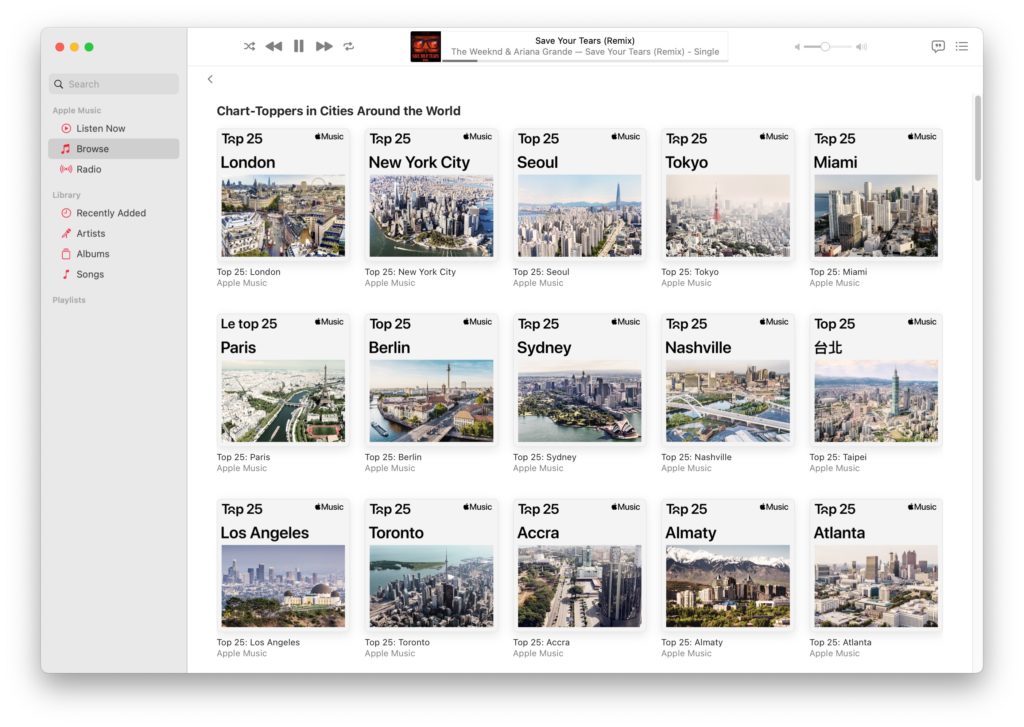This screenshot has width=1024, height=727.
Task: Go to Artists in Library
Action: (x=90, y=233)
